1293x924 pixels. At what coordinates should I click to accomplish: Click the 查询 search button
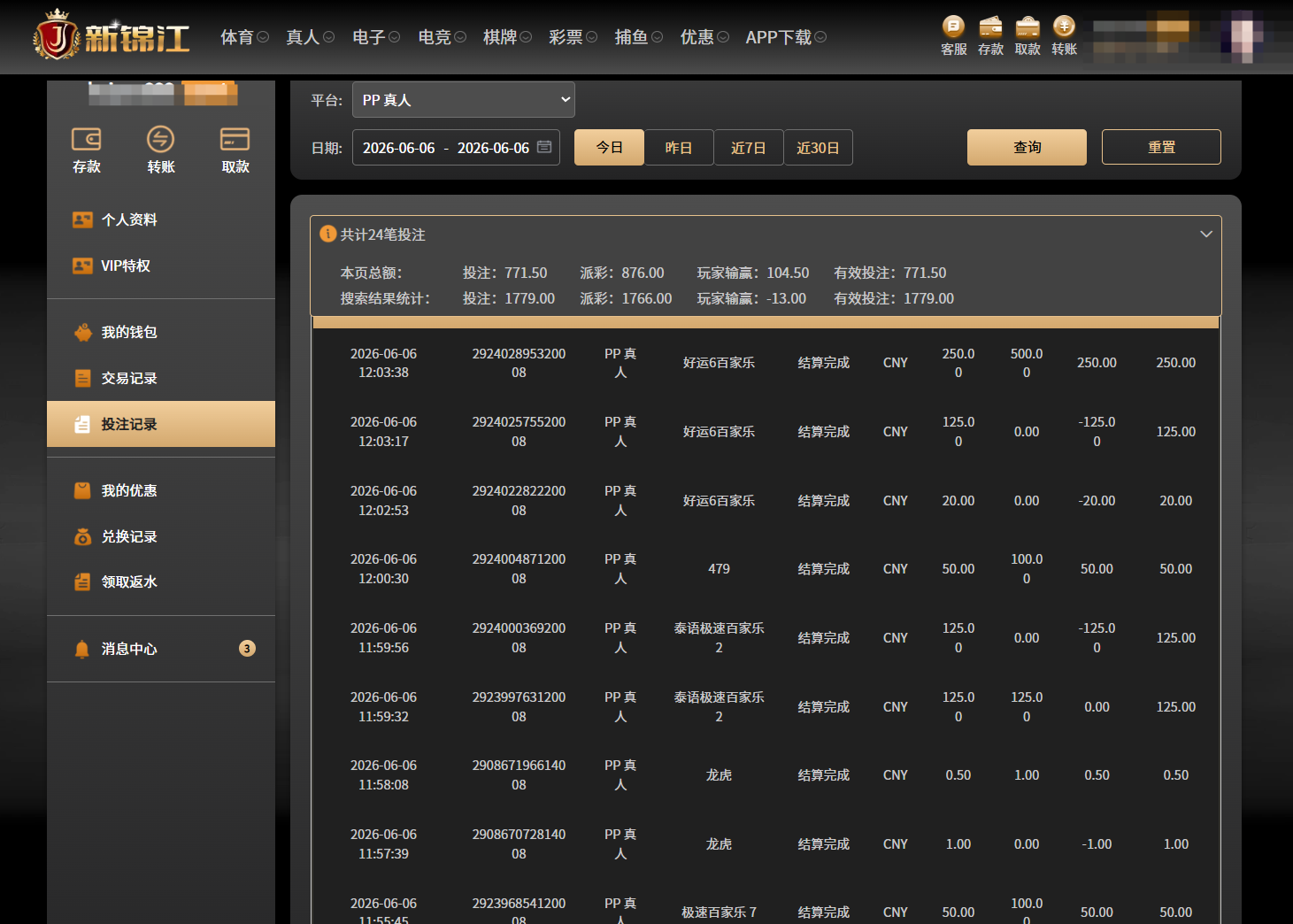1027,147
